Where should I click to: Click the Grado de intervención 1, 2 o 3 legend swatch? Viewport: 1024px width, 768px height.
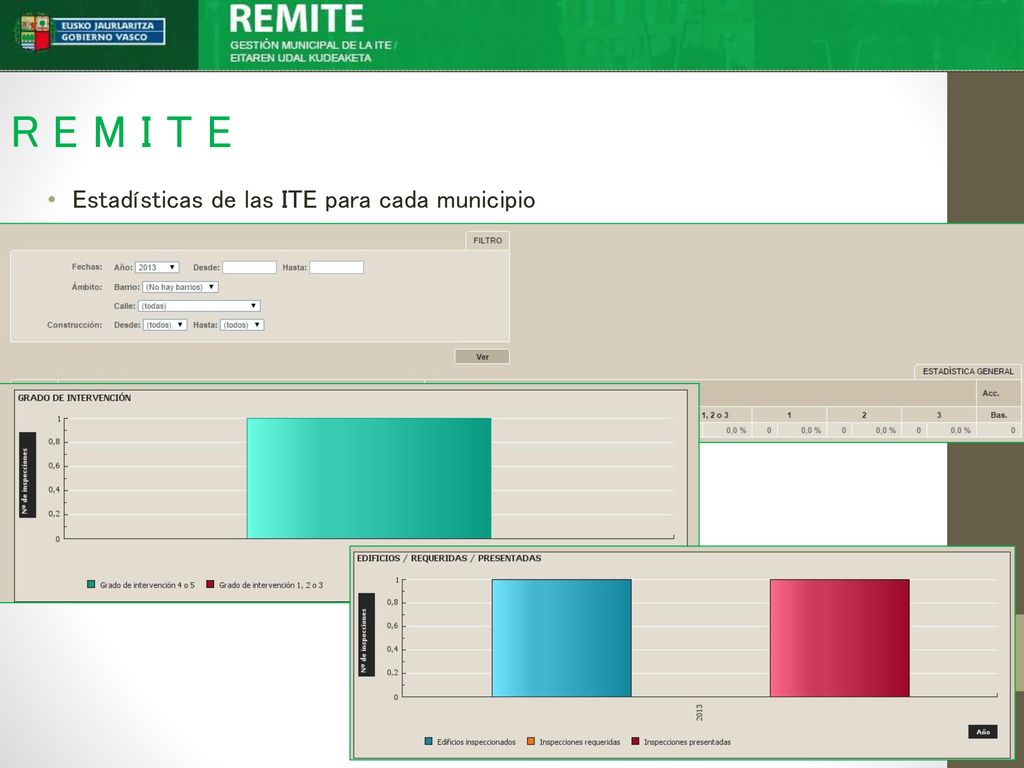click(x=210, y=584)
